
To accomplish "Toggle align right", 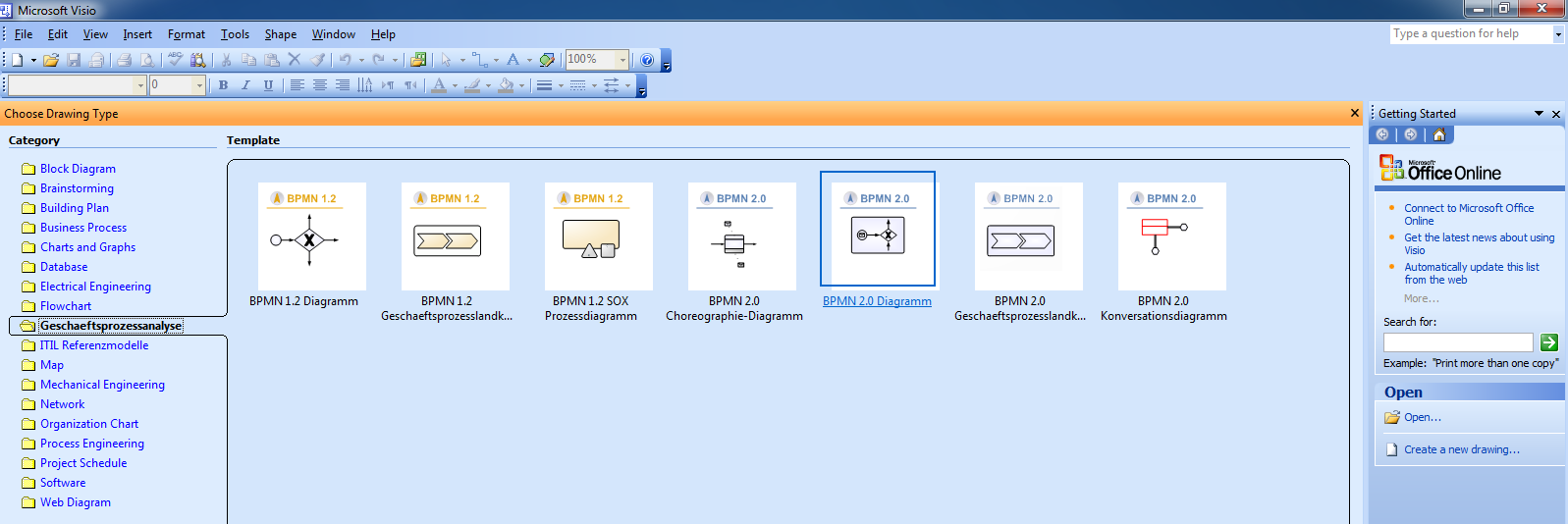I will click(342, 85).
